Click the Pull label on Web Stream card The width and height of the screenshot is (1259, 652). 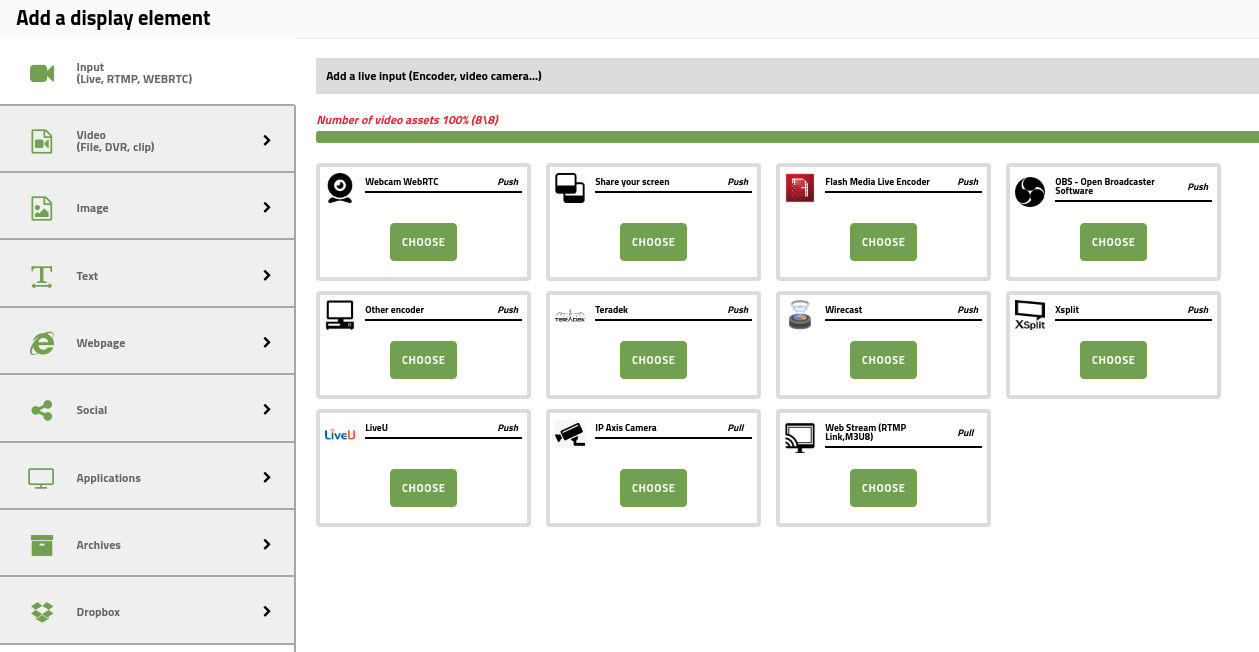click(x=966, y=433)
